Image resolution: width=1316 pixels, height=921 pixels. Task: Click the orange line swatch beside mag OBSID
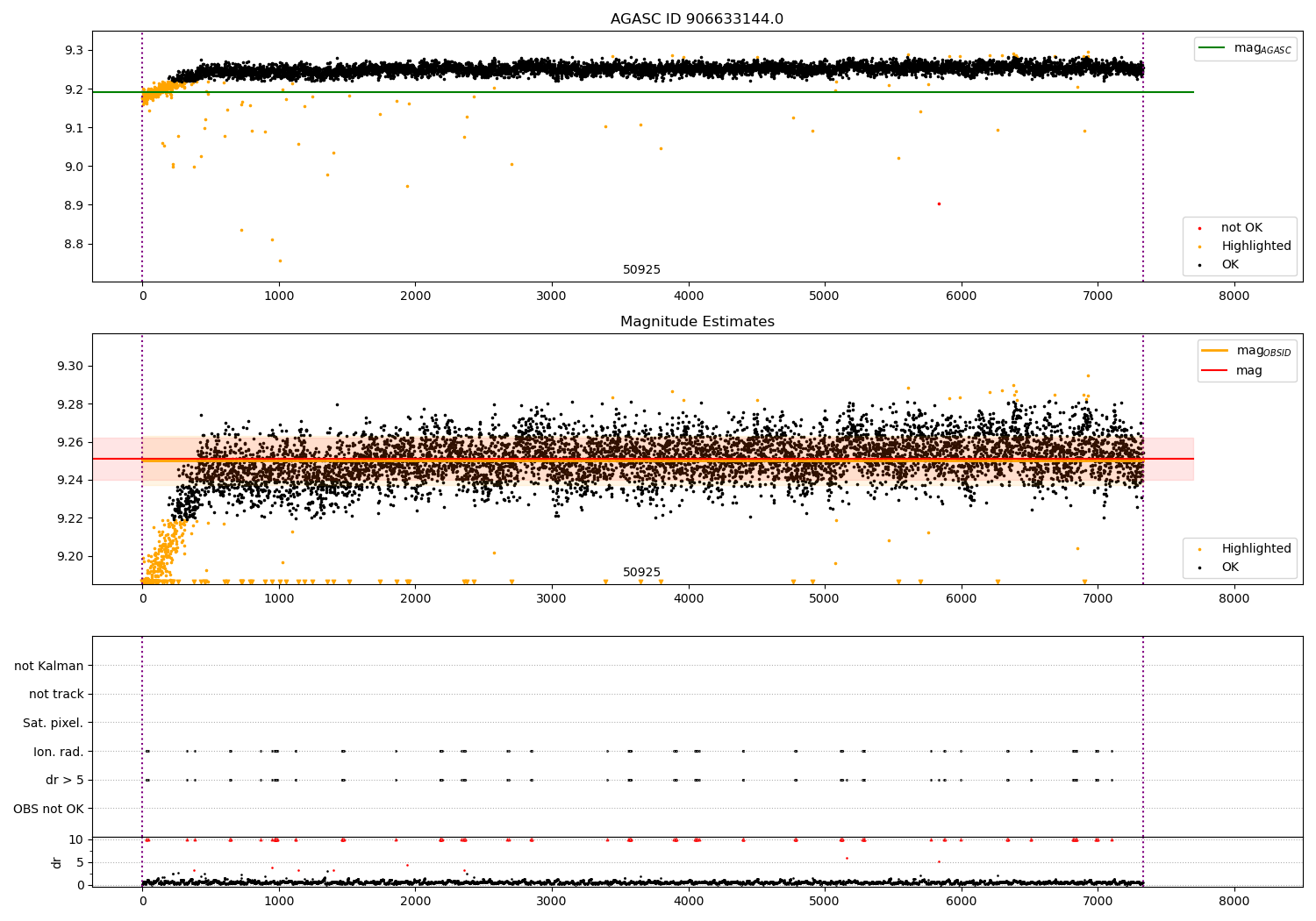[x=1214, y=350]
